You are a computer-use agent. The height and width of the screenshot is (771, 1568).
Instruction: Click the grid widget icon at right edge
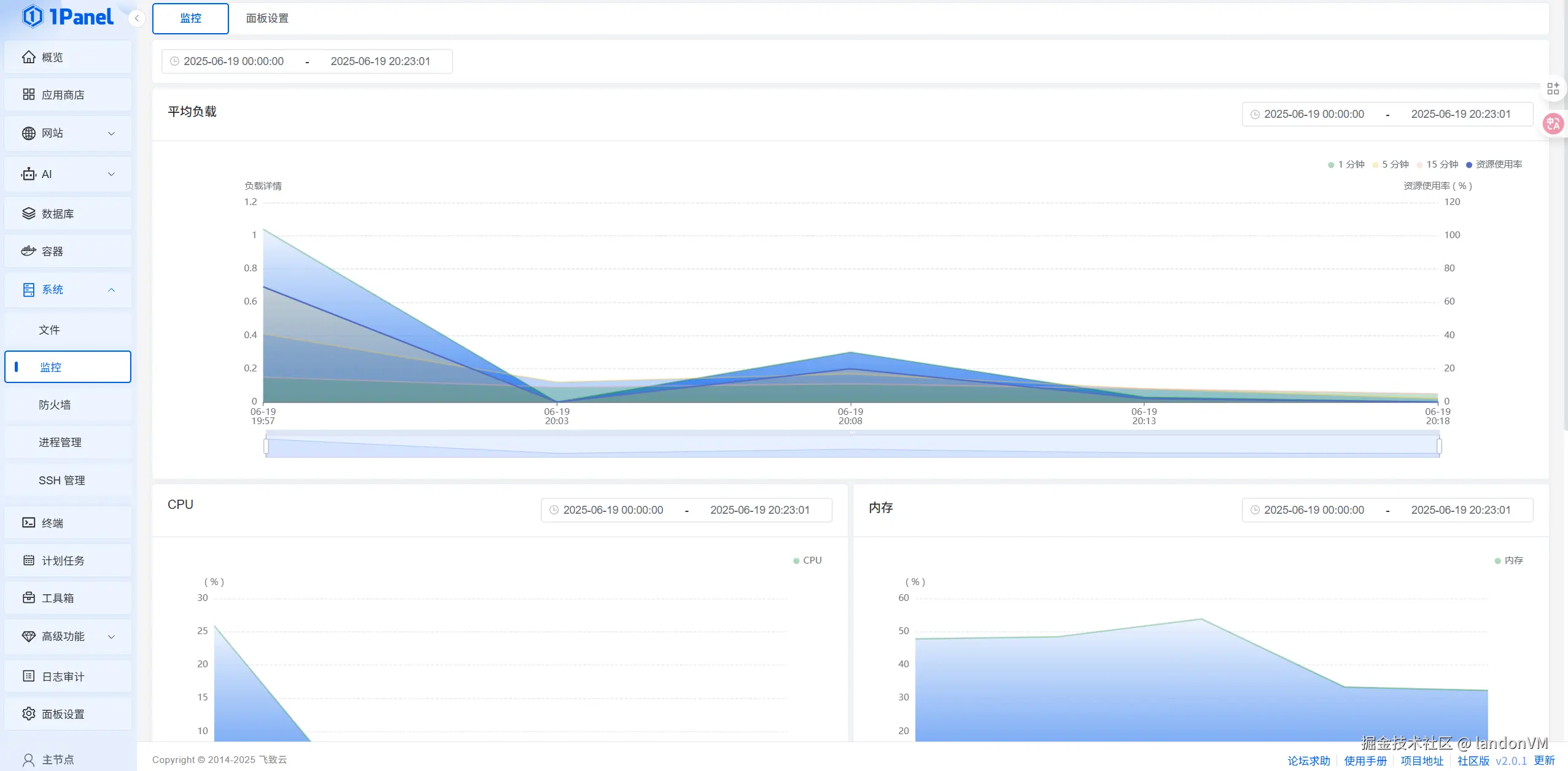(x=1553, y=89)
